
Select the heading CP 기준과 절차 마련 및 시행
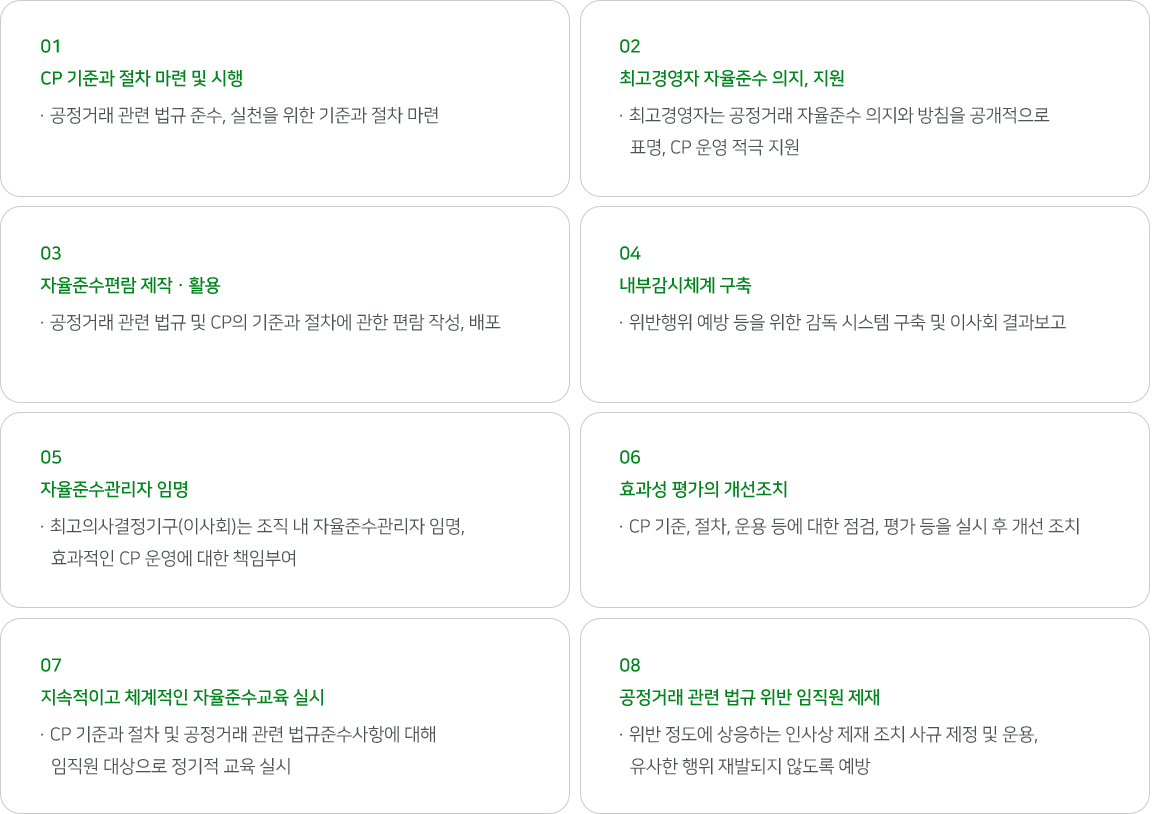click(141, 78)
